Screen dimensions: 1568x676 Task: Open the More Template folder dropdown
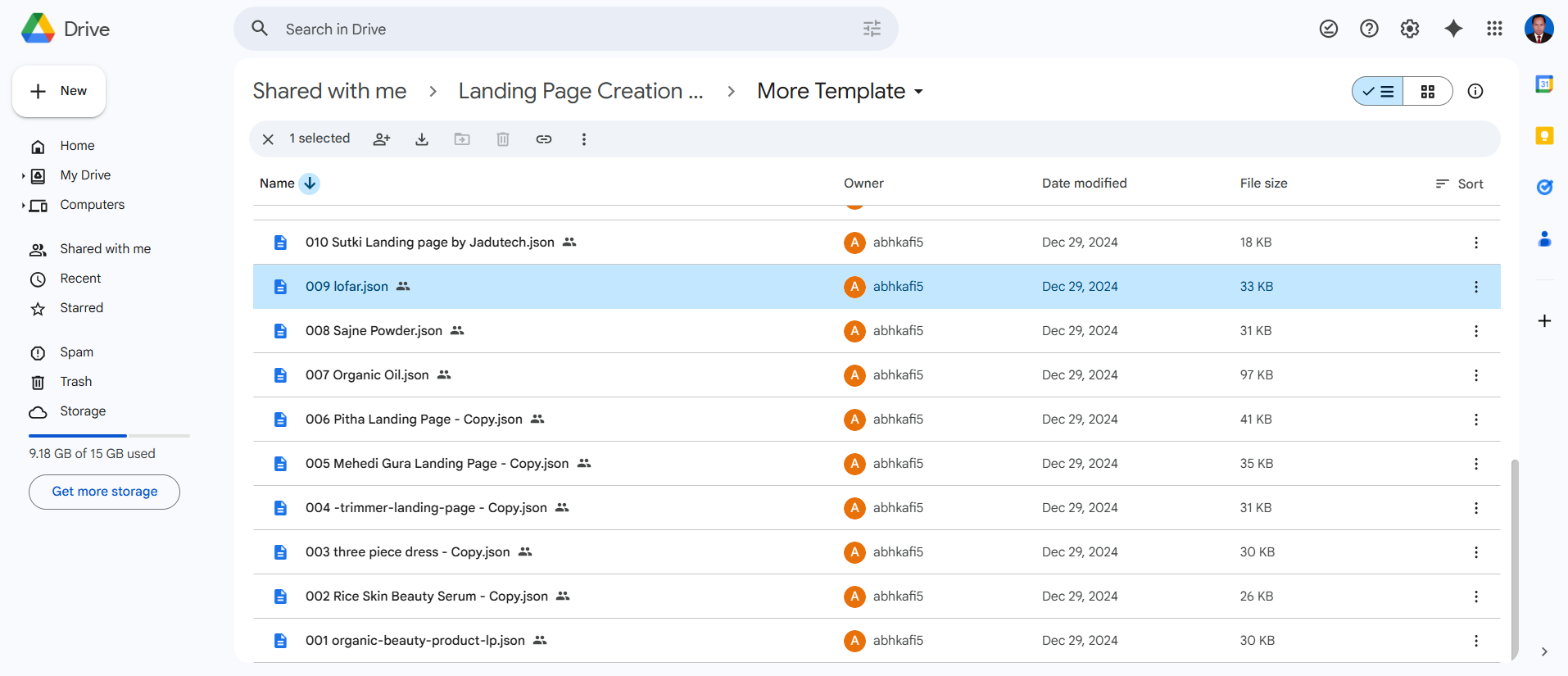[918, 92]
